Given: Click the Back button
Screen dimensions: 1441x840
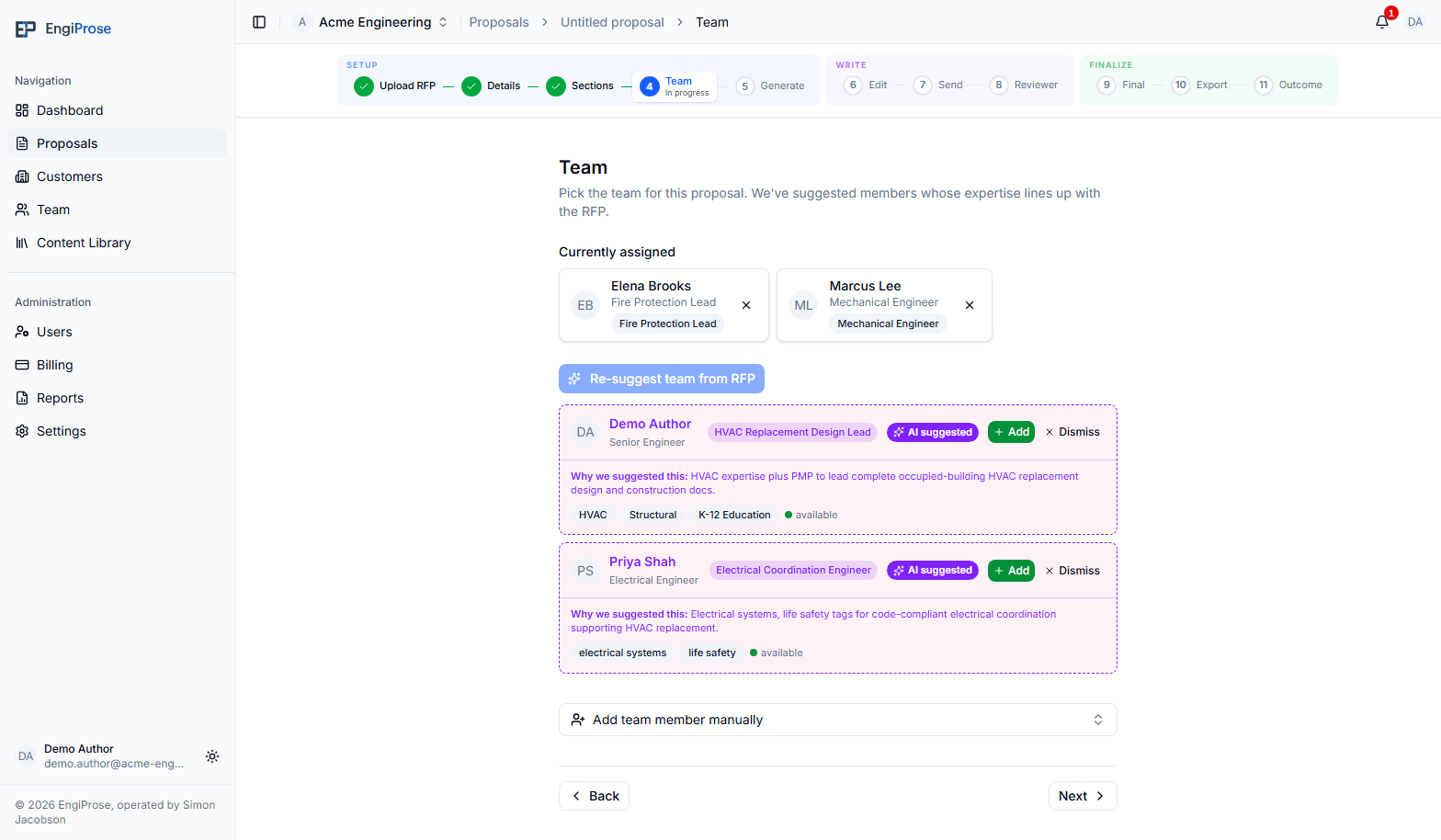Looking at the screenshot, I should tap(594, 796).
